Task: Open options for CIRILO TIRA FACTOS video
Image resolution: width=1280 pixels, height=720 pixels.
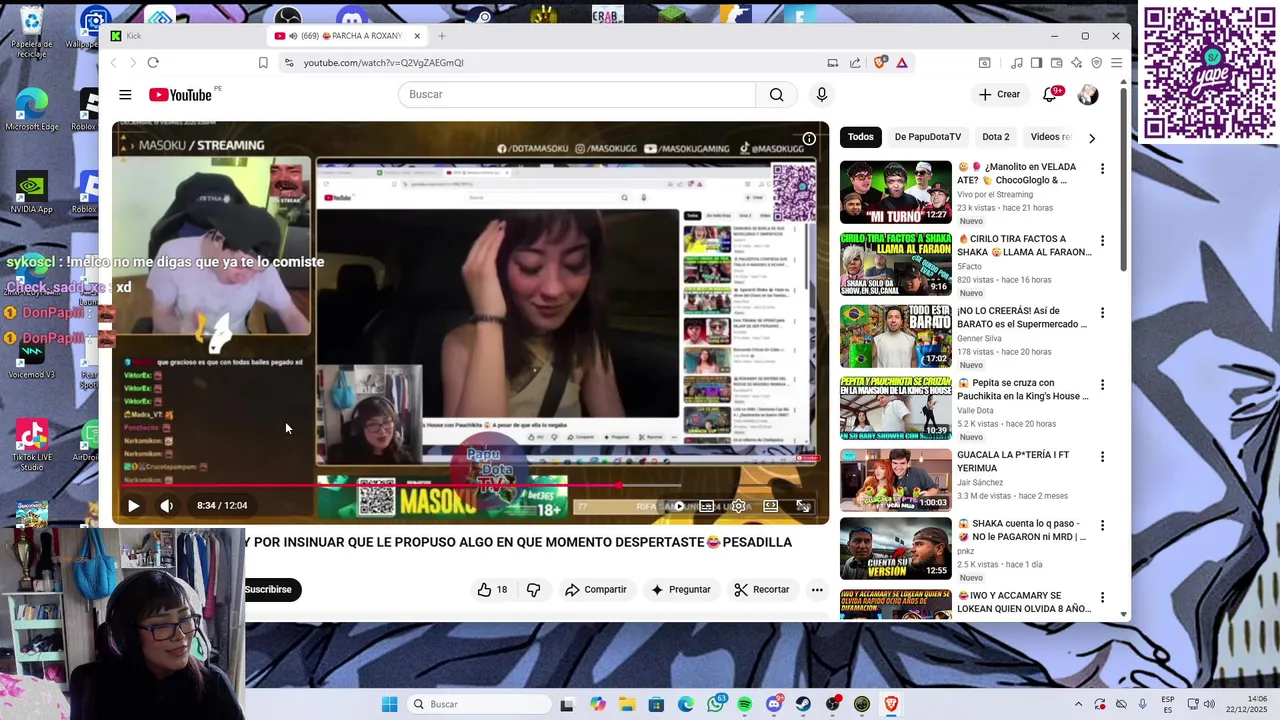Action: point(1102,241)
